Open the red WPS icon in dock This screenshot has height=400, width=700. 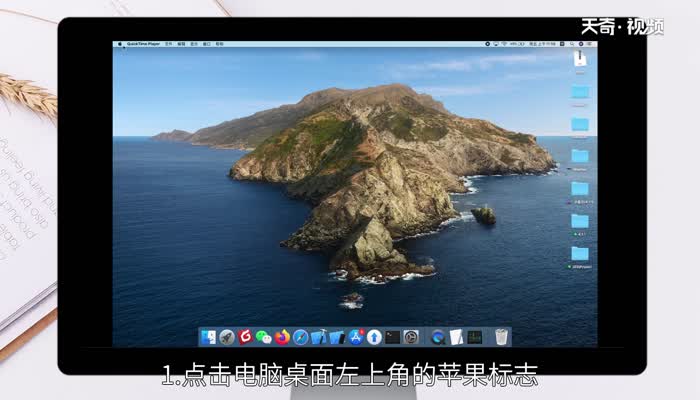[x=245, y=337]
